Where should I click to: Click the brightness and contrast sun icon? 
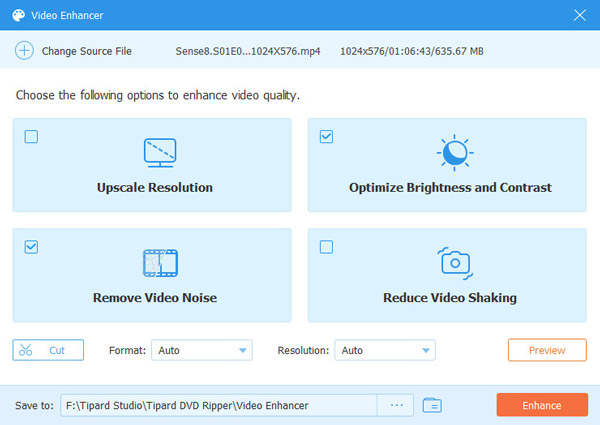455,153
